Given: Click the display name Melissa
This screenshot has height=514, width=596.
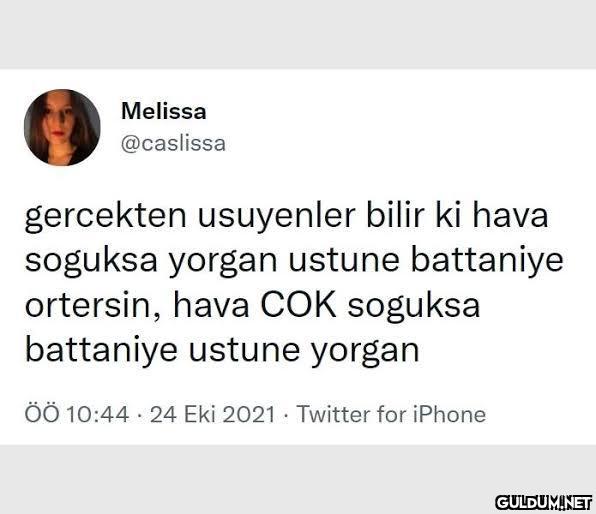Looking at the screenshot, I should (164, 111).
